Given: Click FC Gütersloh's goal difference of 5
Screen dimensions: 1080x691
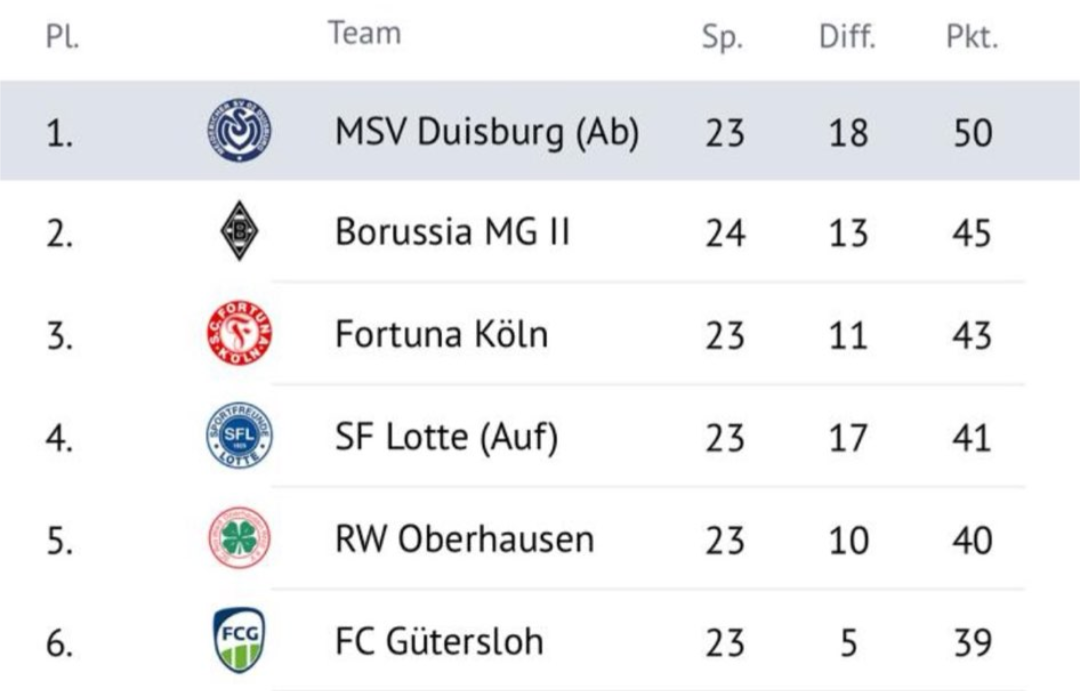Looking at the screenshot, I should (x=848, y=642).
